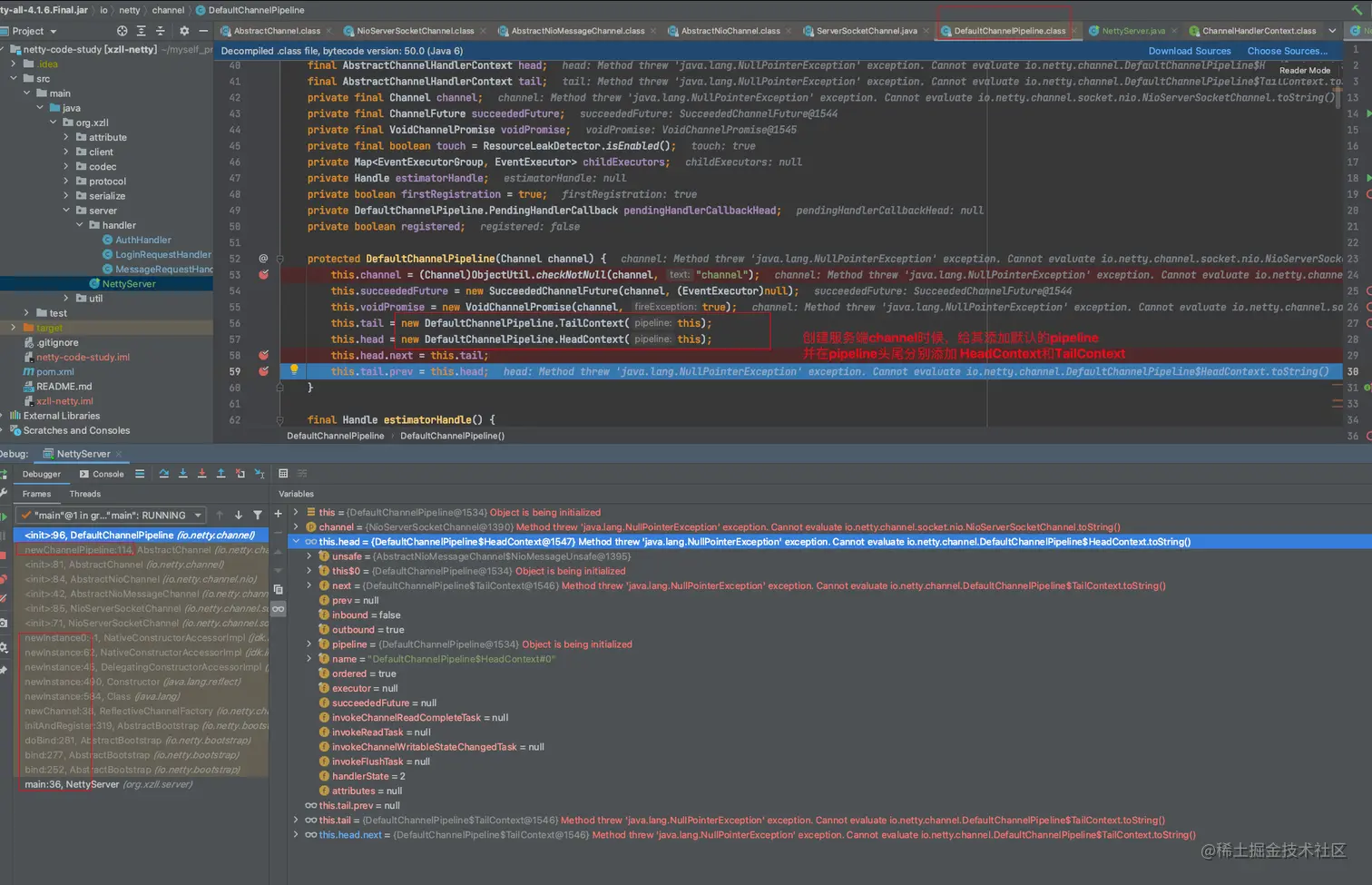This screenshot has height=885, width=1372.
Task: Click the Rerun debug icon
Action: point(4,474)
